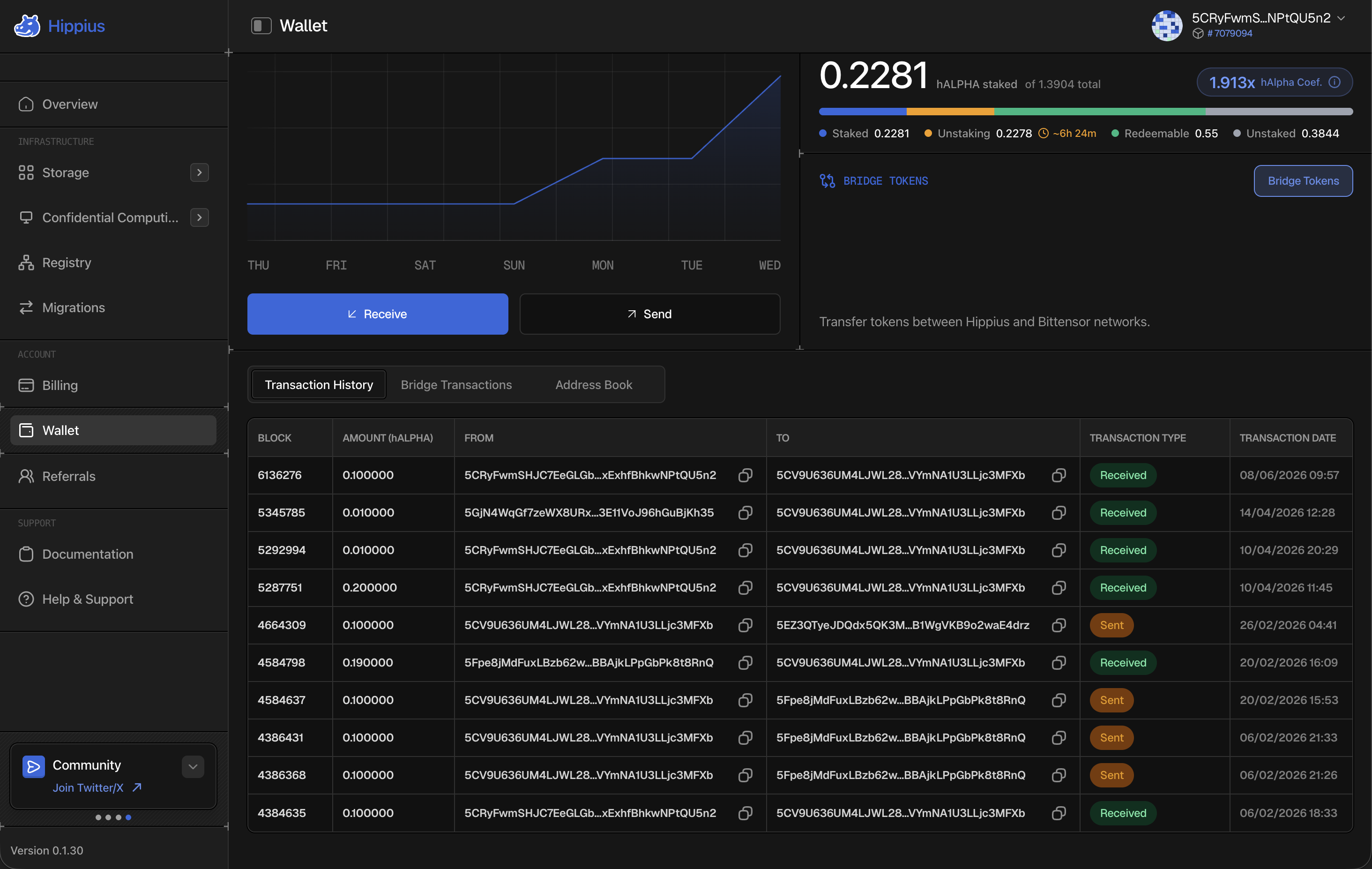
Task: Copy FROM address in block 5345785 row
Action: point(745,513)
